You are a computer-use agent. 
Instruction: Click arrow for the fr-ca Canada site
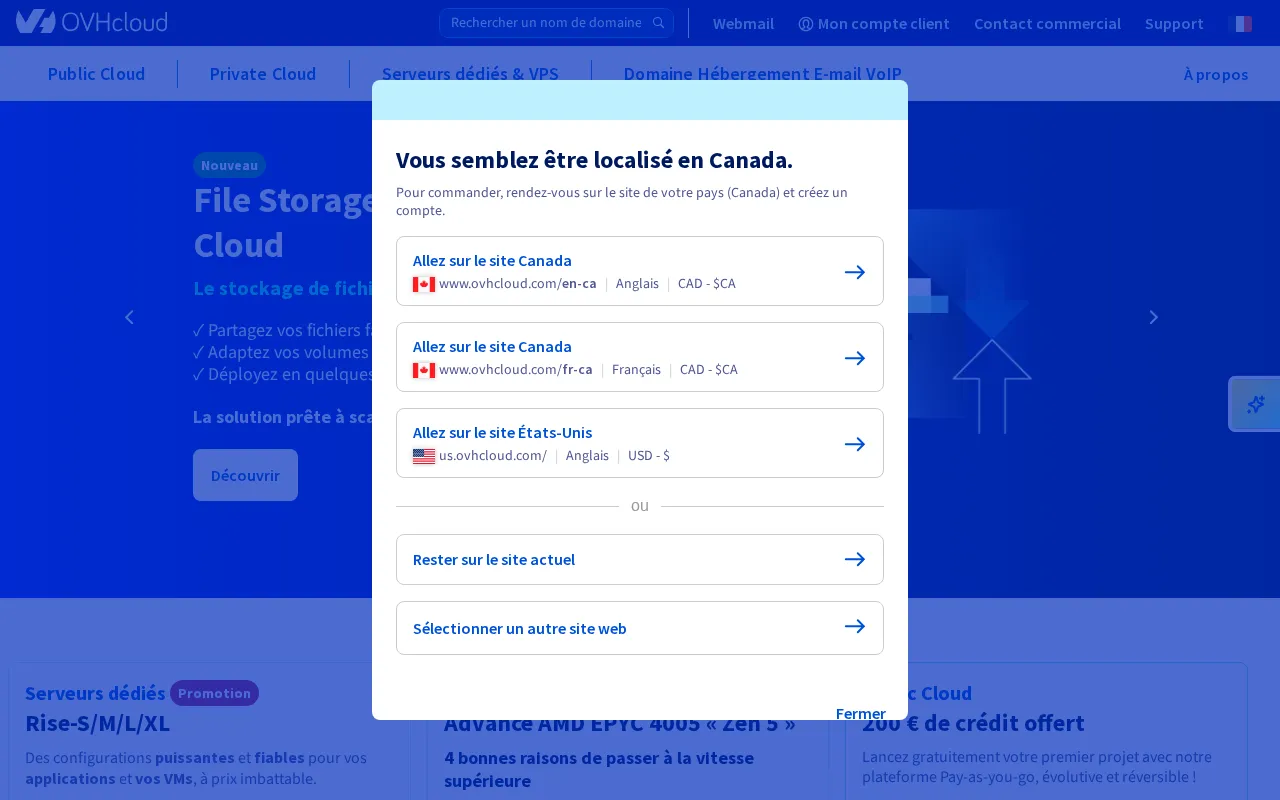click(x=855, y=358)
